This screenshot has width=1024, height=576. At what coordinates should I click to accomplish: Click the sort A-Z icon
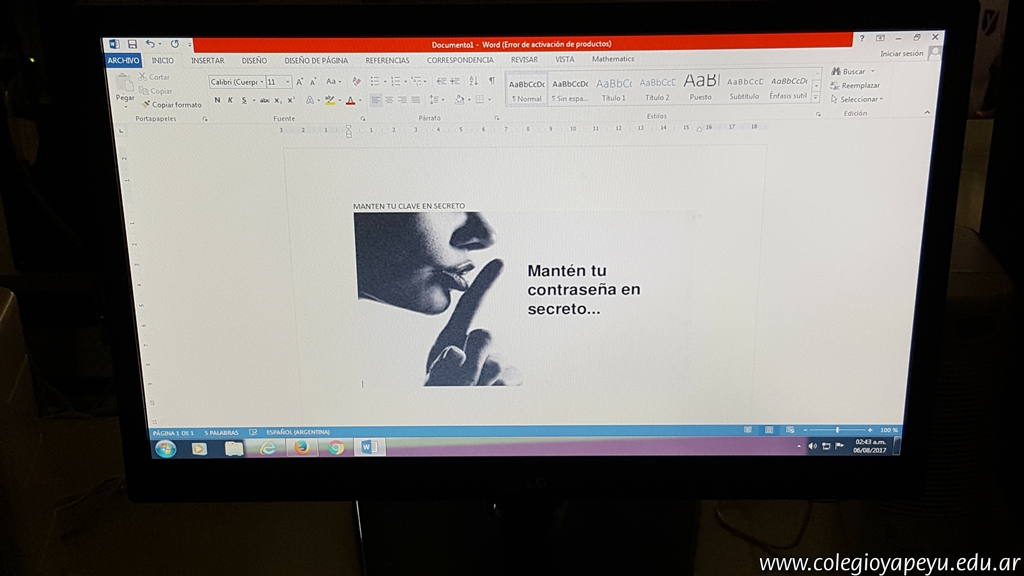[474, 81]
